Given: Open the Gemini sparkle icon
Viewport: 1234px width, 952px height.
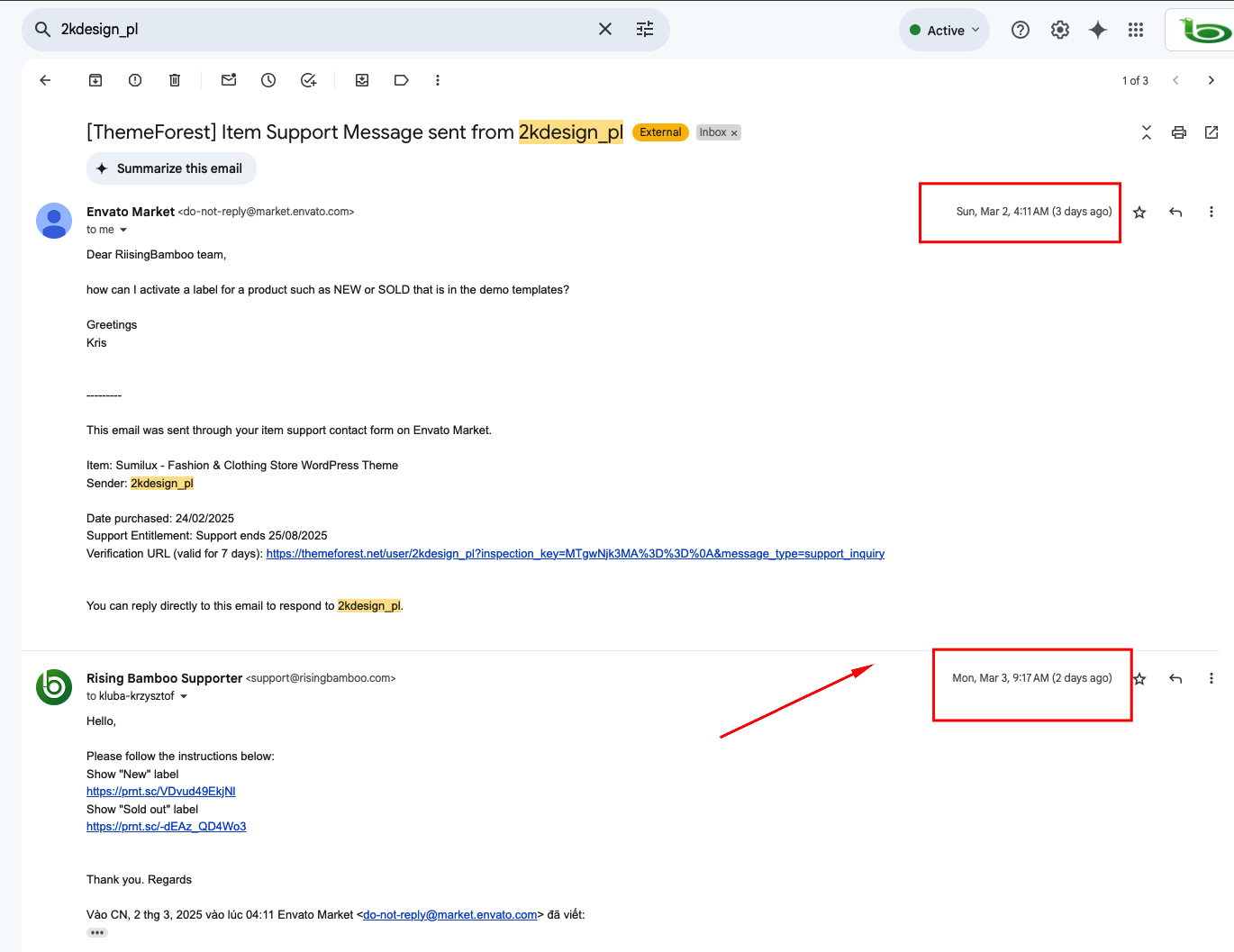Looking at the screenshot, I should pos(1098,30).
